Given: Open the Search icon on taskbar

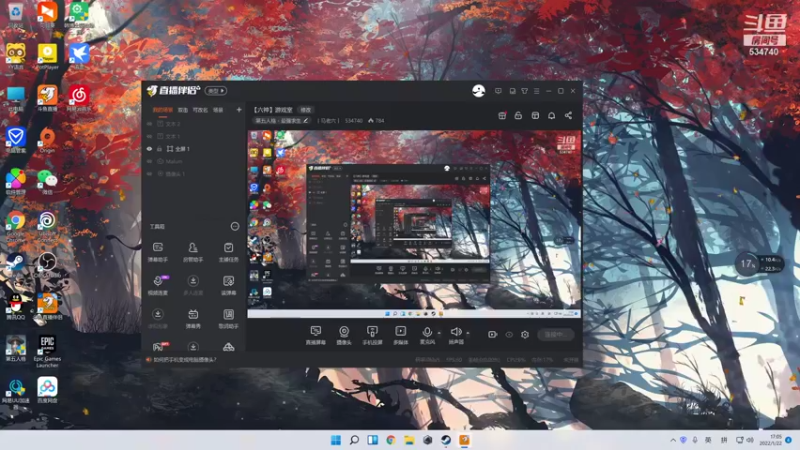Looking at the screenshot, I should pyautogui.click(x=354, y=440).
